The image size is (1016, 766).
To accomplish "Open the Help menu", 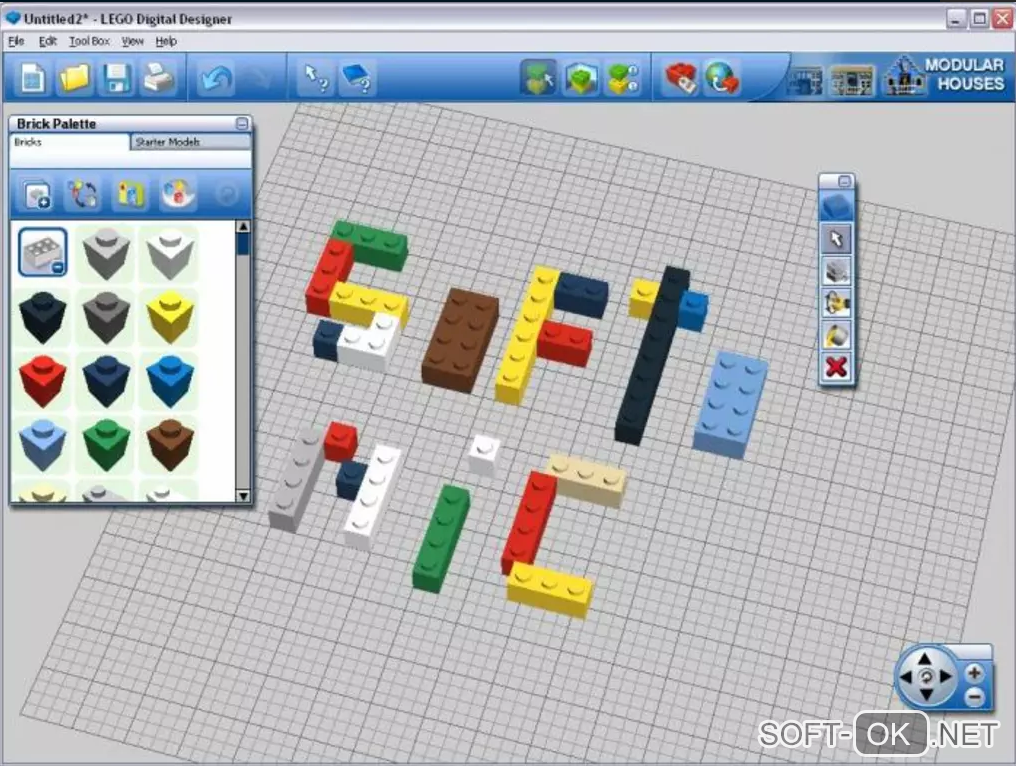I will [166, 41].
